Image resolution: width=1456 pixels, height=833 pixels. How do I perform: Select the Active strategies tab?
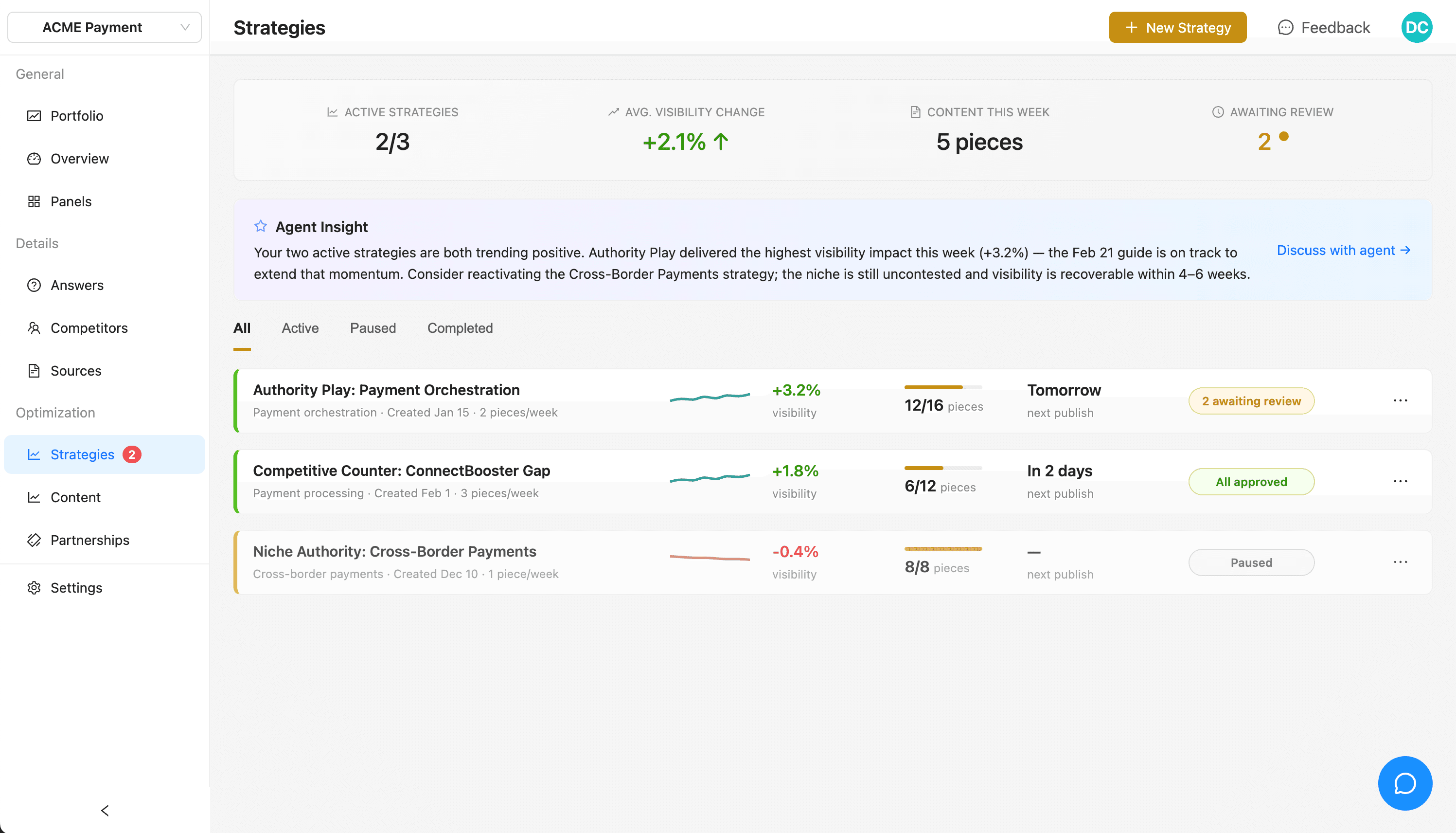pyautogui.click(x=300, y=328)
